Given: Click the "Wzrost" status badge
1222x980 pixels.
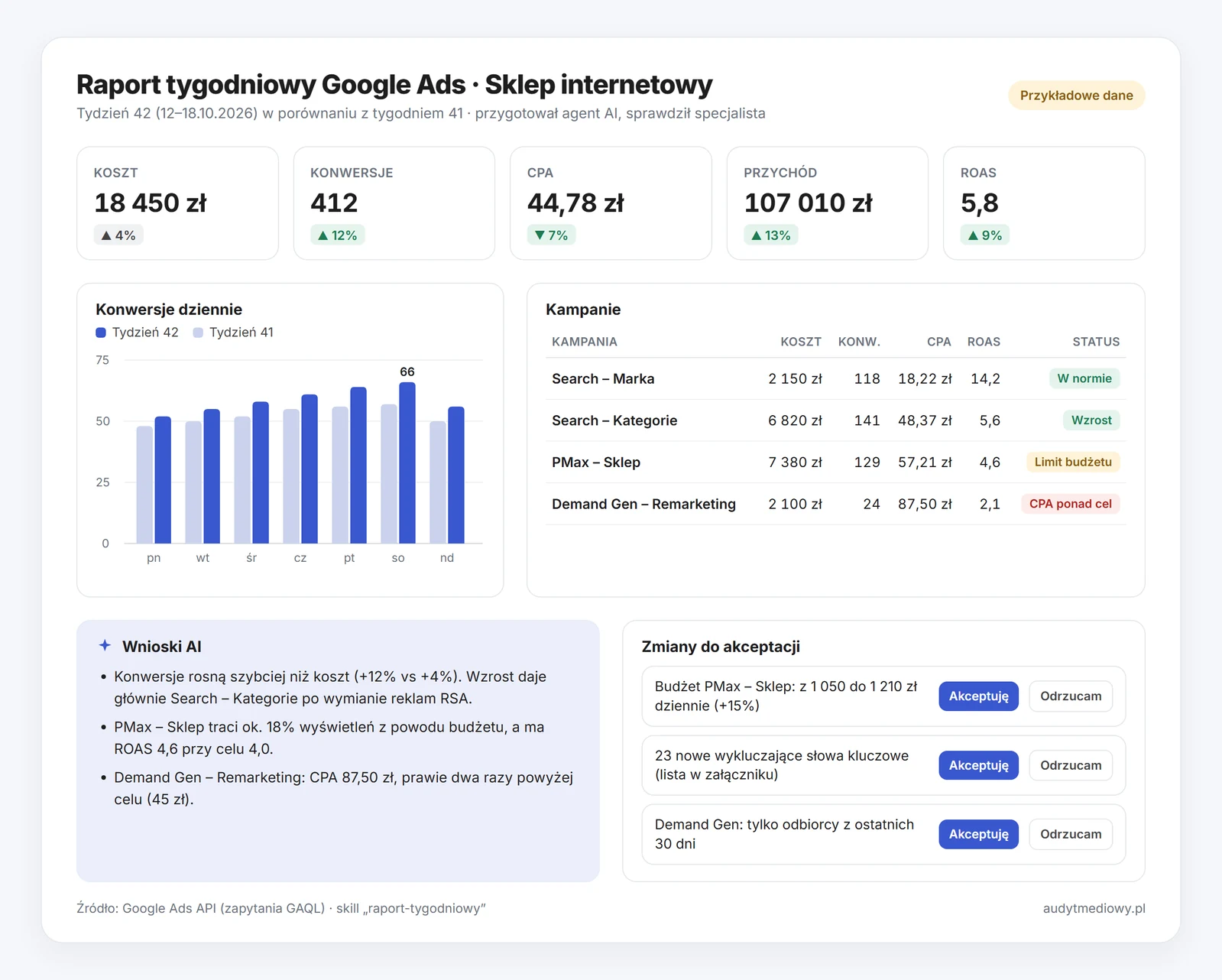Looking at the screenshot, I should click(x=1091, y=420).
